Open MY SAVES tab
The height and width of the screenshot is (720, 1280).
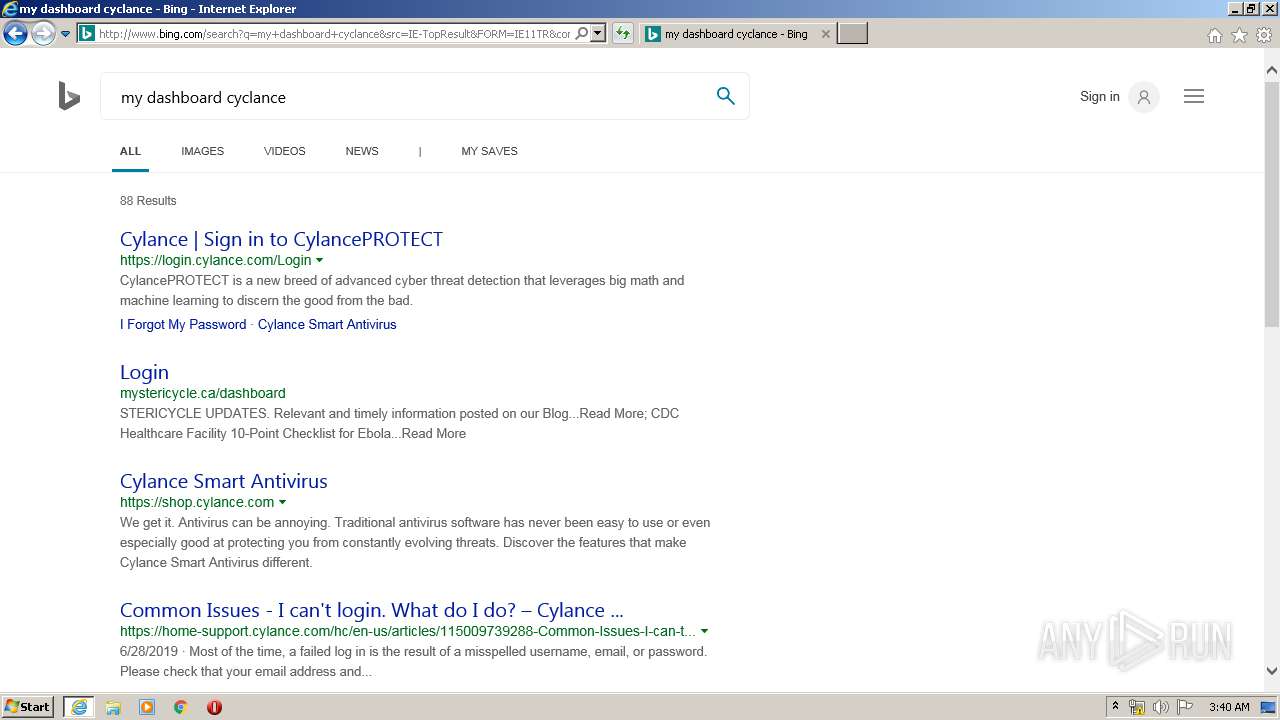coord(489,151)
